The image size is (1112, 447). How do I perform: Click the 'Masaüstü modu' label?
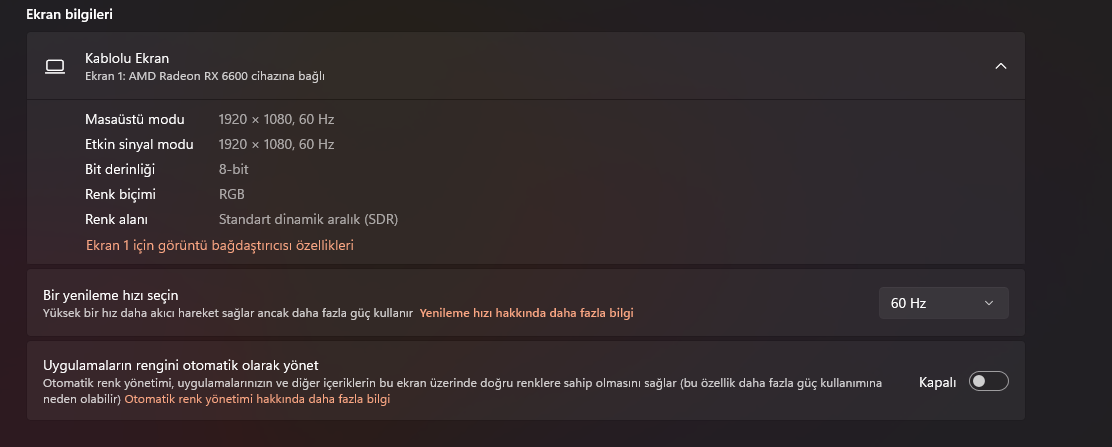pyautogui.click(x=135, y=119)
